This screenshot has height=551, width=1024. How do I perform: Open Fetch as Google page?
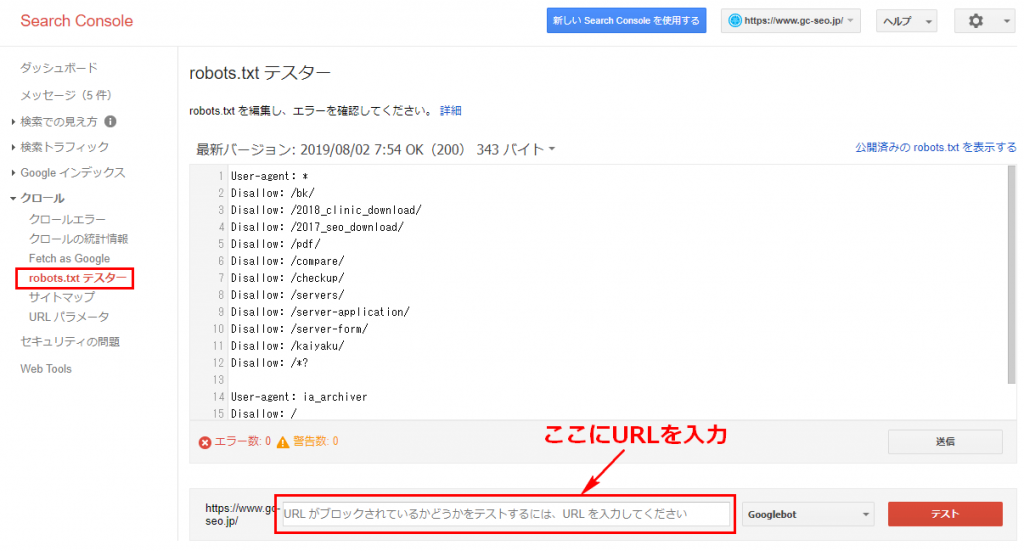pos(69,259)
